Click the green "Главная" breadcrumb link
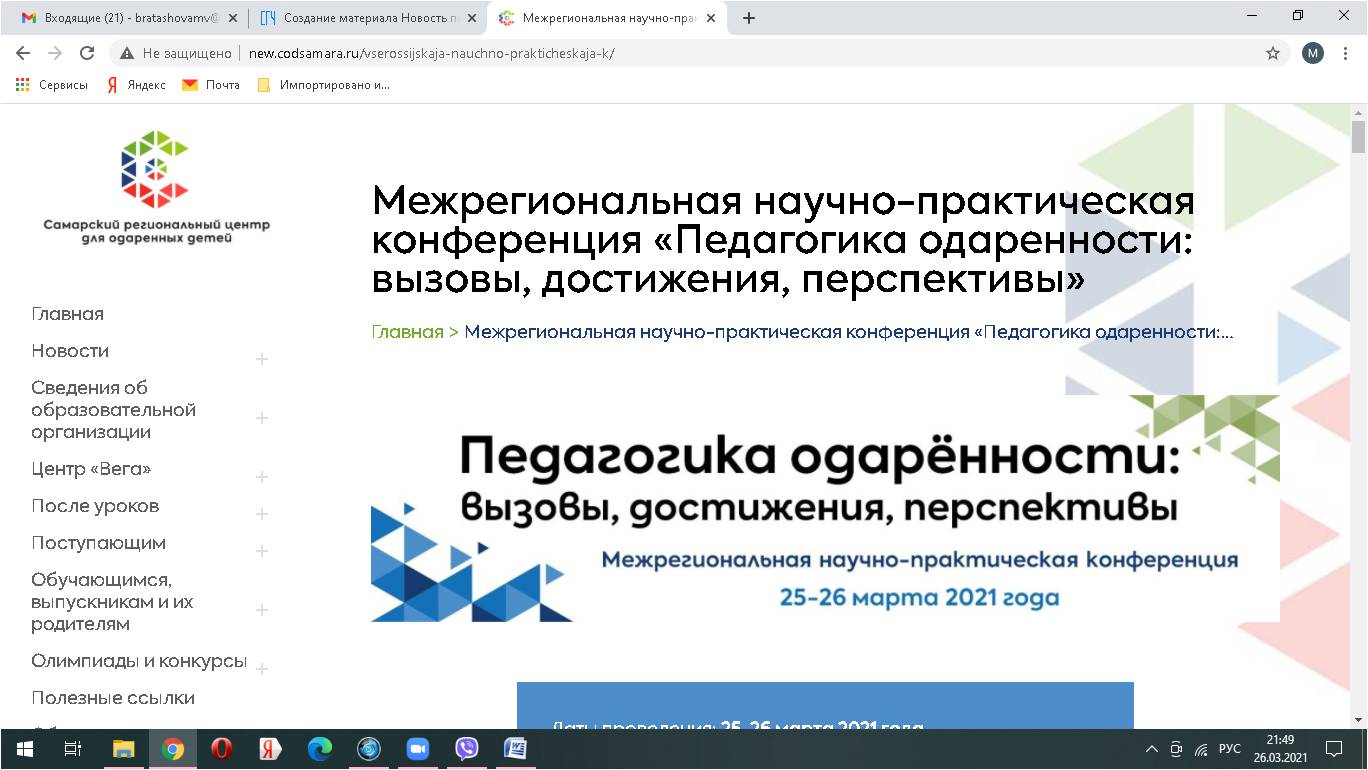Image resolution: width=1368 pixels, height=770 pixels. 407,332
